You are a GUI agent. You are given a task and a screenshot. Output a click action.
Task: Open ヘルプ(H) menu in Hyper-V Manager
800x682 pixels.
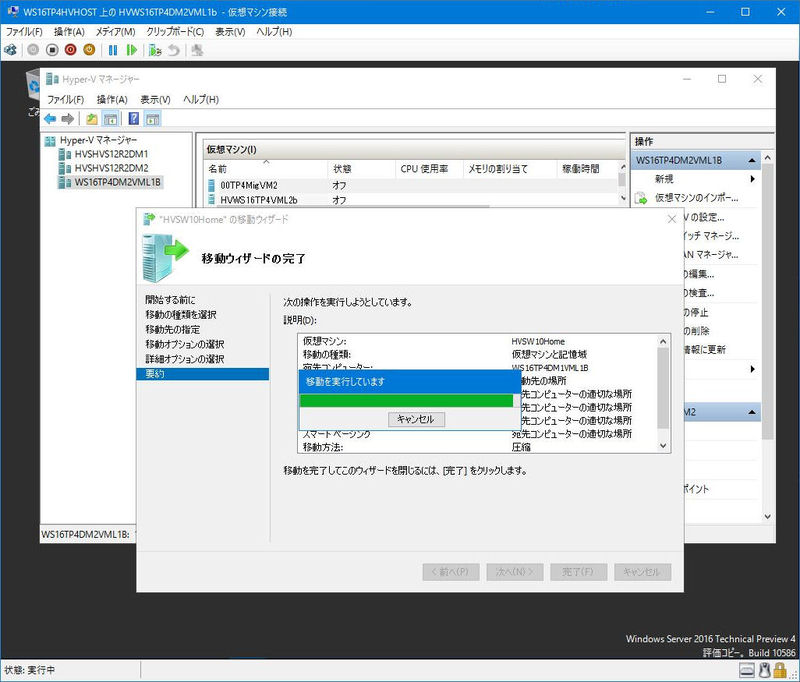coord(201,99)
